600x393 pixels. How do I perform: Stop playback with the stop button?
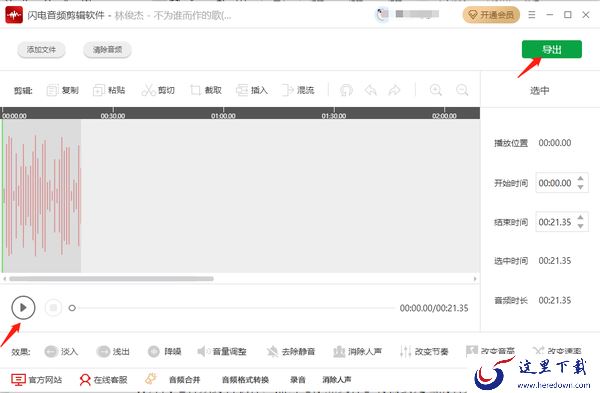(53, 307)
